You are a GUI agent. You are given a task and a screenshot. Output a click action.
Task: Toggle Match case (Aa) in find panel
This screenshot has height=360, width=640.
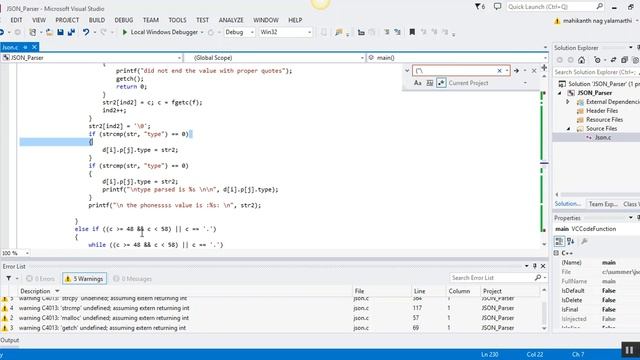pyautogui.click(x=418, y=83)
